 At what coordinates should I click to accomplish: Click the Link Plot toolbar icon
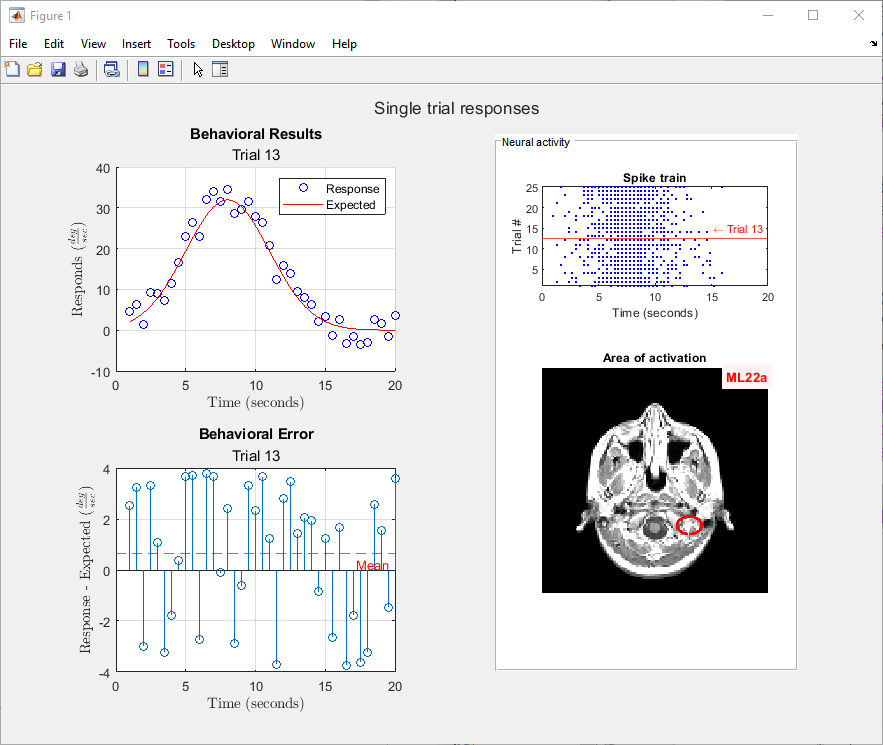point(112,69)
